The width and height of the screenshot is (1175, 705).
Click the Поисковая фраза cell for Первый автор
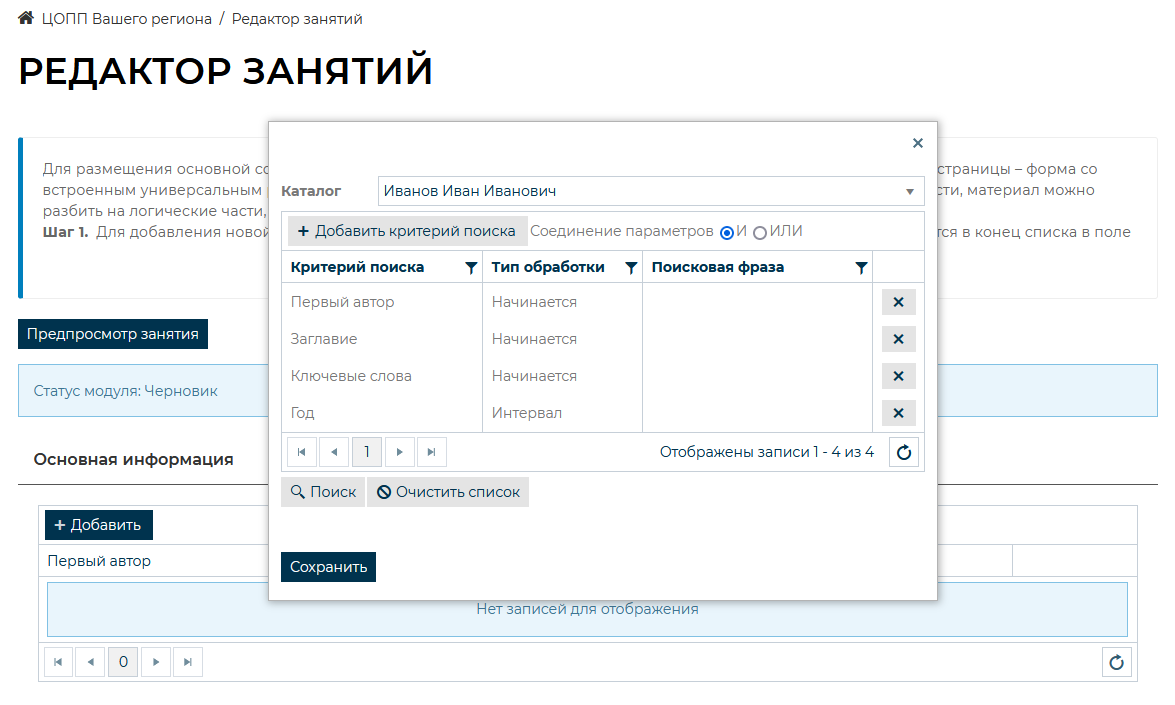[x=757, y=302]
